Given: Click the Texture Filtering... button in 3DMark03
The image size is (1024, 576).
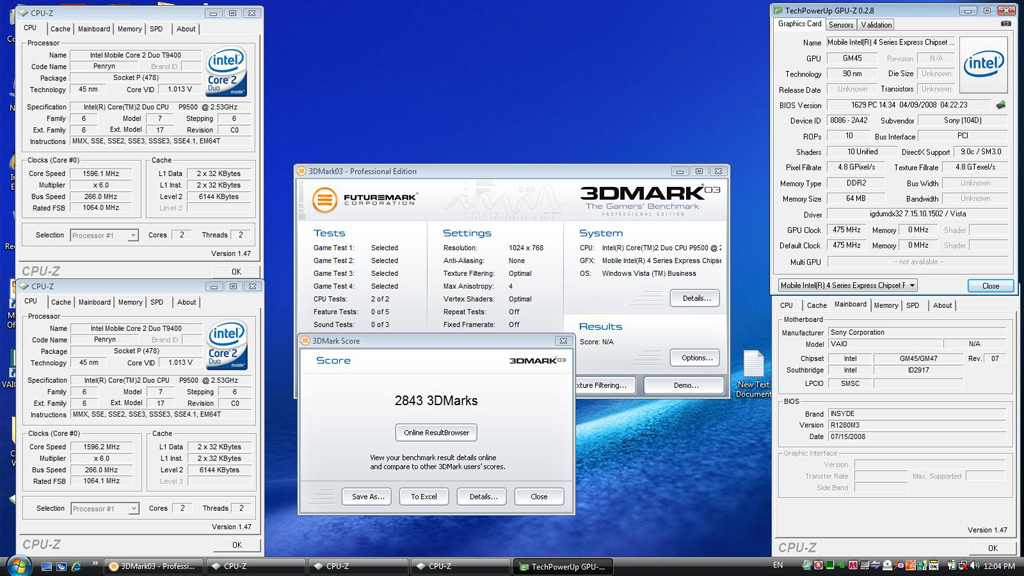Looking at the screenshot, I should click(x=605, y=385).
